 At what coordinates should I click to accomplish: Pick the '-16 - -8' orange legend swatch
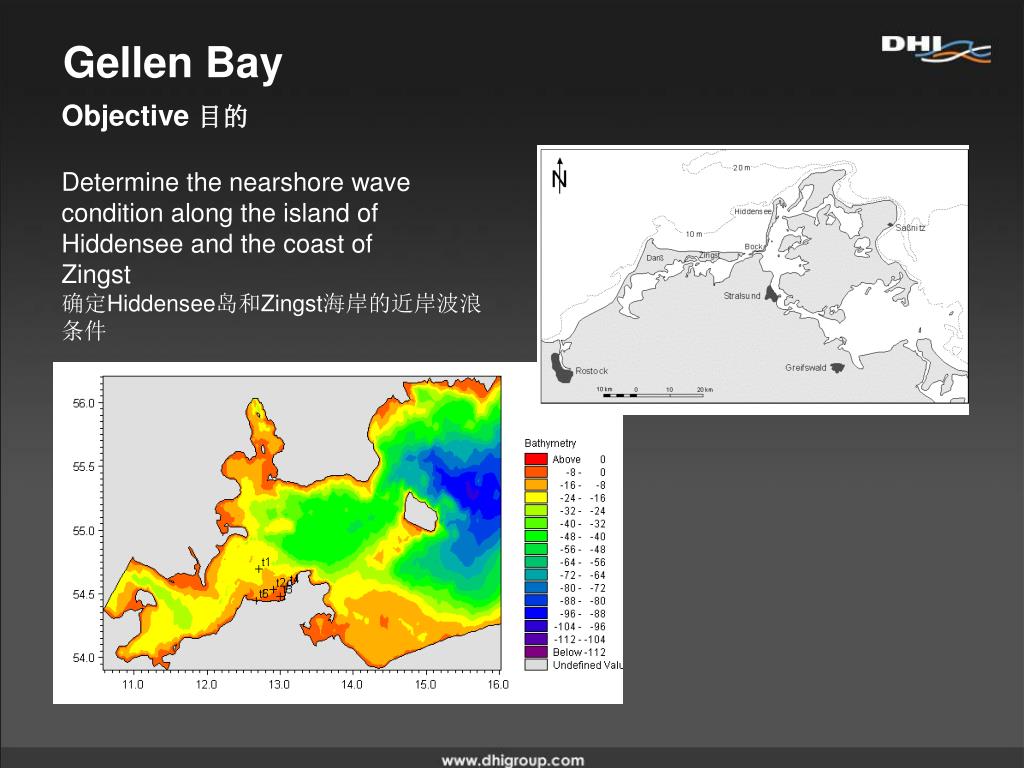pos(536,485)
